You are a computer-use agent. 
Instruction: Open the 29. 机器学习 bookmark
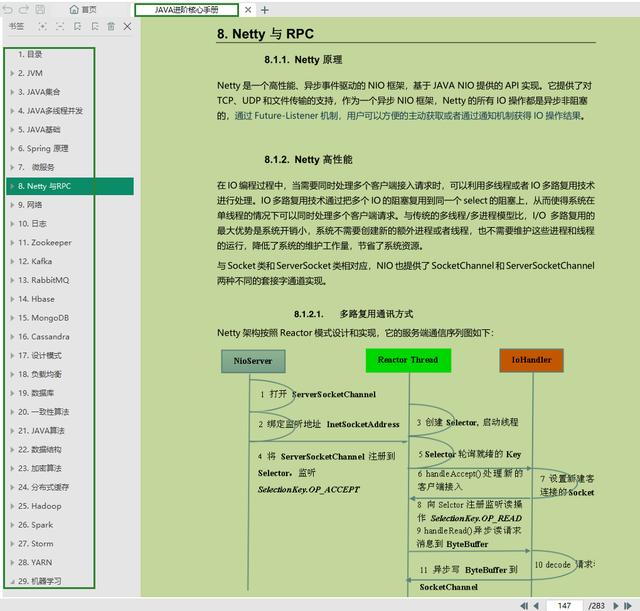pyautogui.click(x=40, y=581)
